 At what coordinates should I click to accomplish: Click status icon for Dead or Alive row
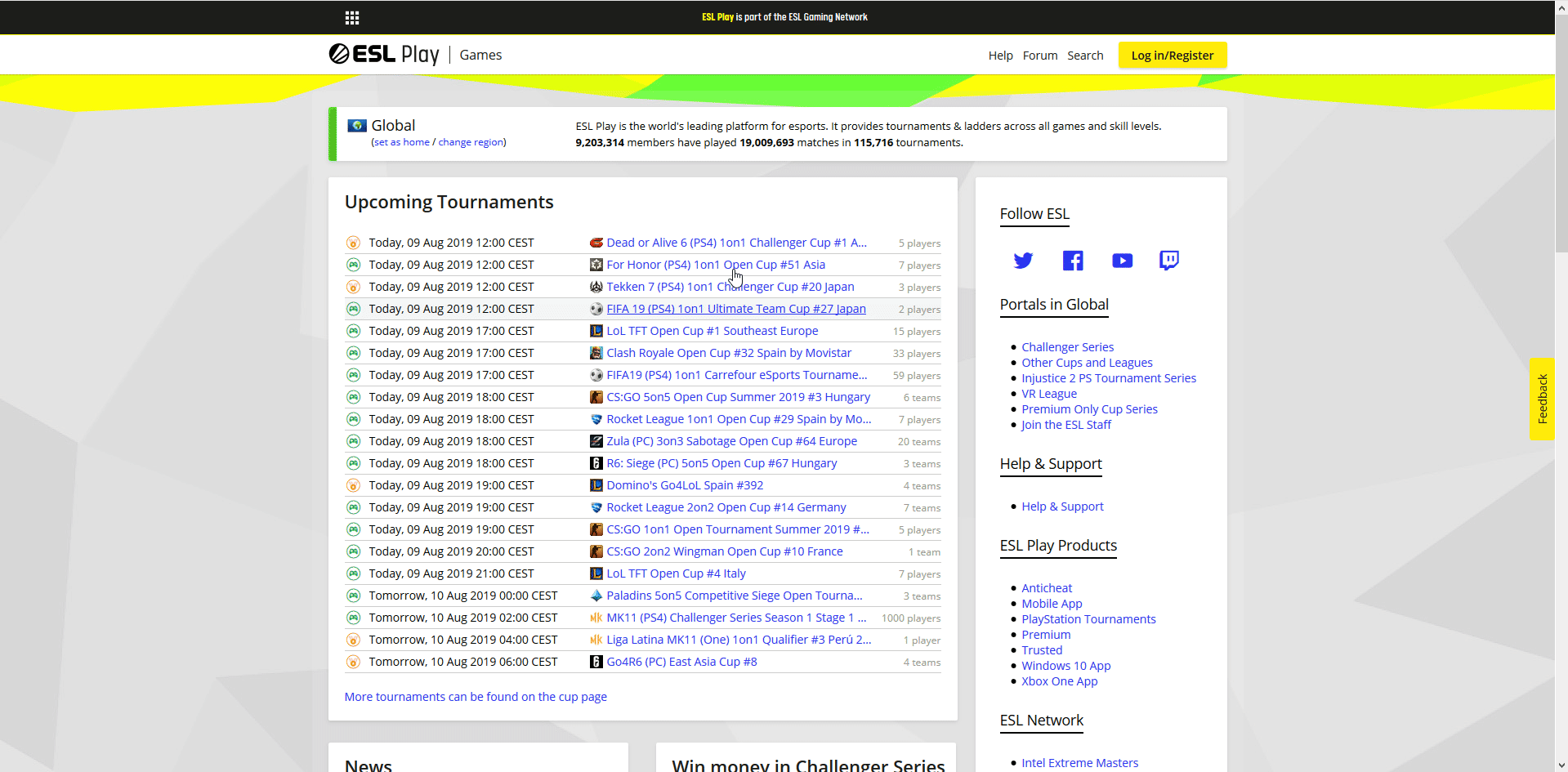[353, 243]
